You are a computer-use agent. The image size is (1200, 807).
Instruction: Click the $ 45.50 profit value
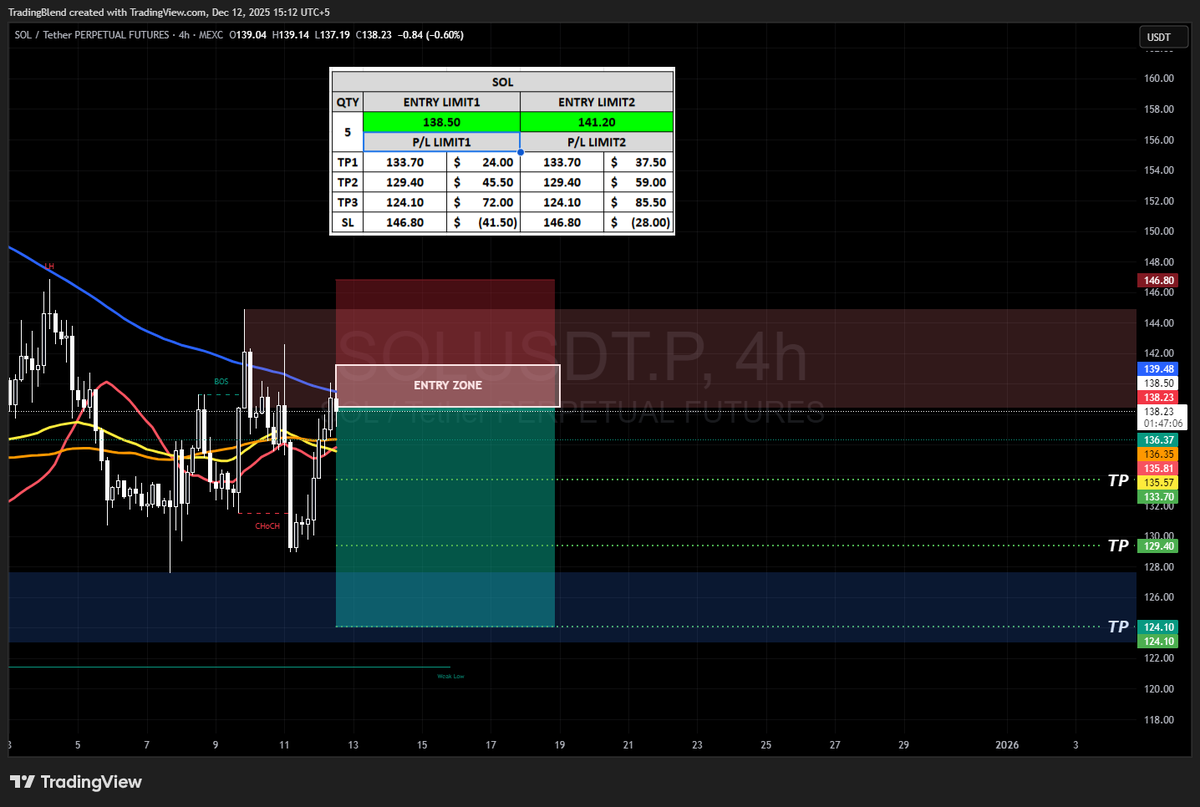pyautogui.click(x=483, y=182)
